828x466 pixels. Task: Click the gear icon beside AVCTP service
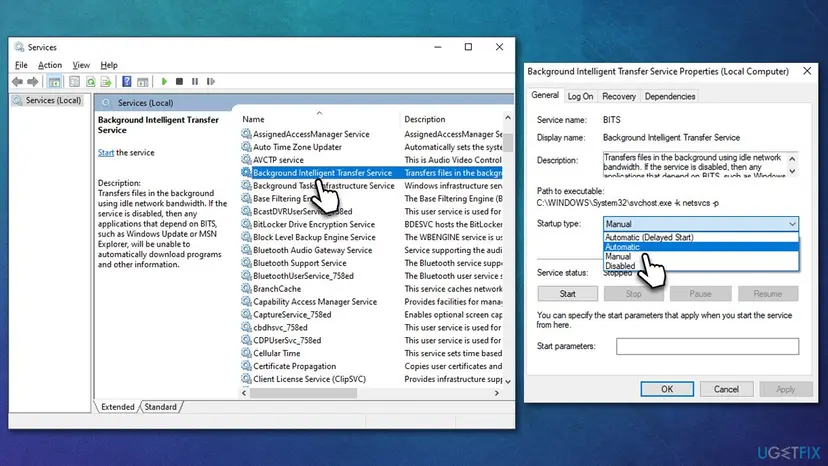246,160
